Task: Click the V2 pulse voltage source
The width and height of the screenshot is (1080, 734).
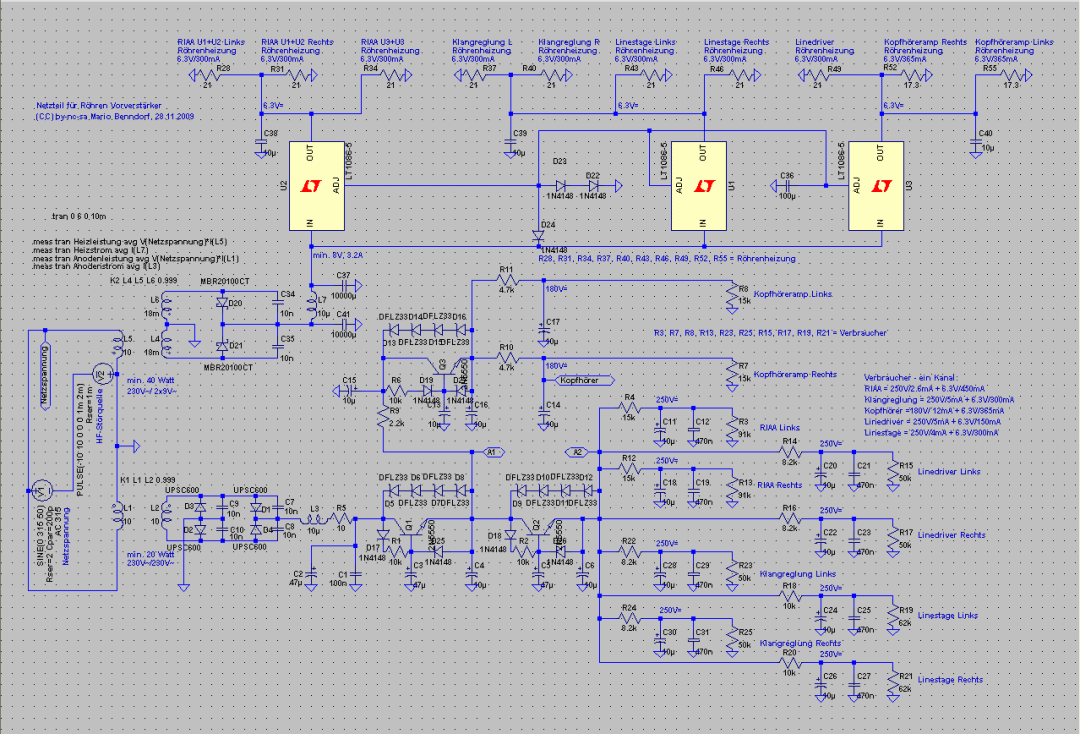Action: tap(102, 375)
